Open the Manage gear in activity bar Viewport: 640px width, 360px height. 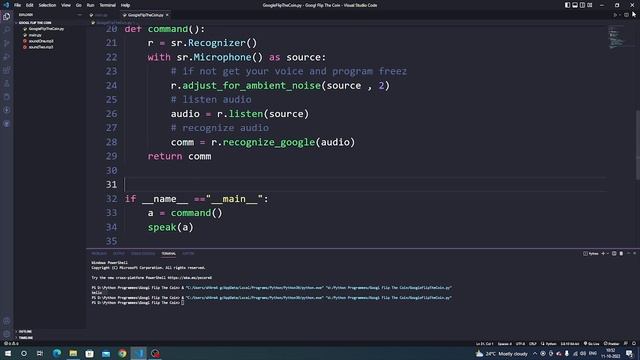[x=7, y=333]
